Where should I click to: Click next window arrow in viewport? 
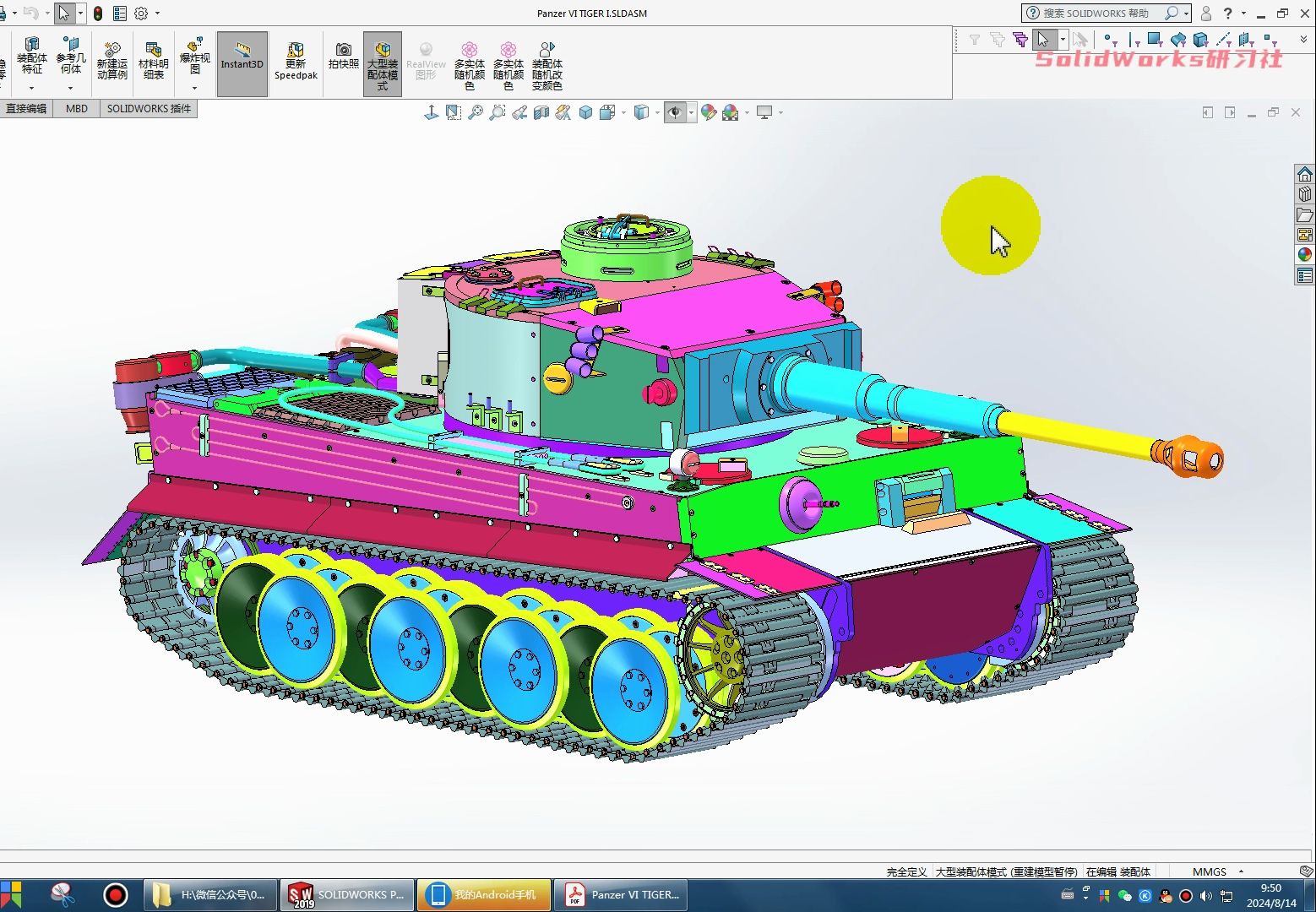(1230, 112)
